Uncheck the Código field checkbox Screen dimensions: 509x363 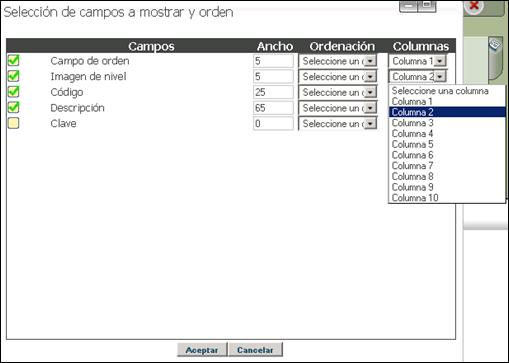(14, 92)
